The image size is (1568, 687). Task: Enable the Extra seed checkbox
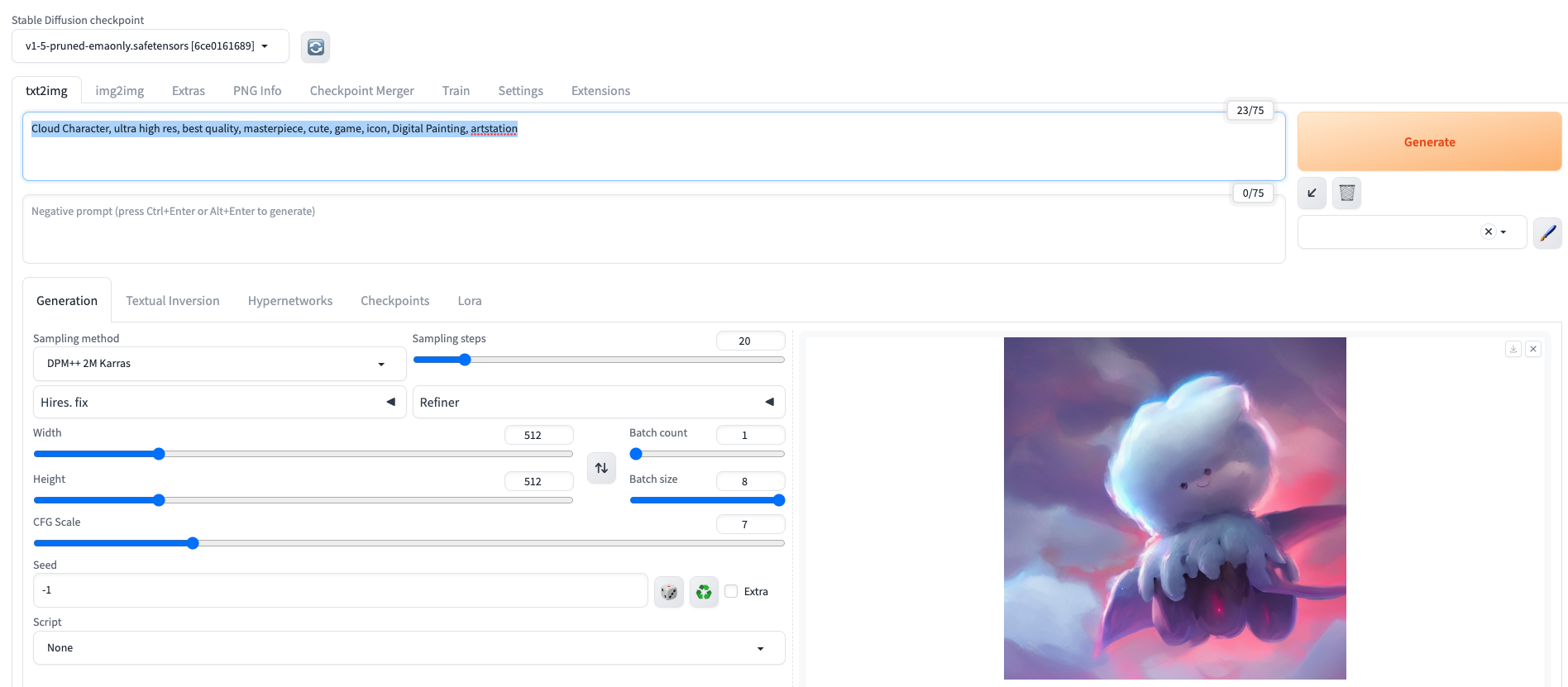tap(731, 591)
